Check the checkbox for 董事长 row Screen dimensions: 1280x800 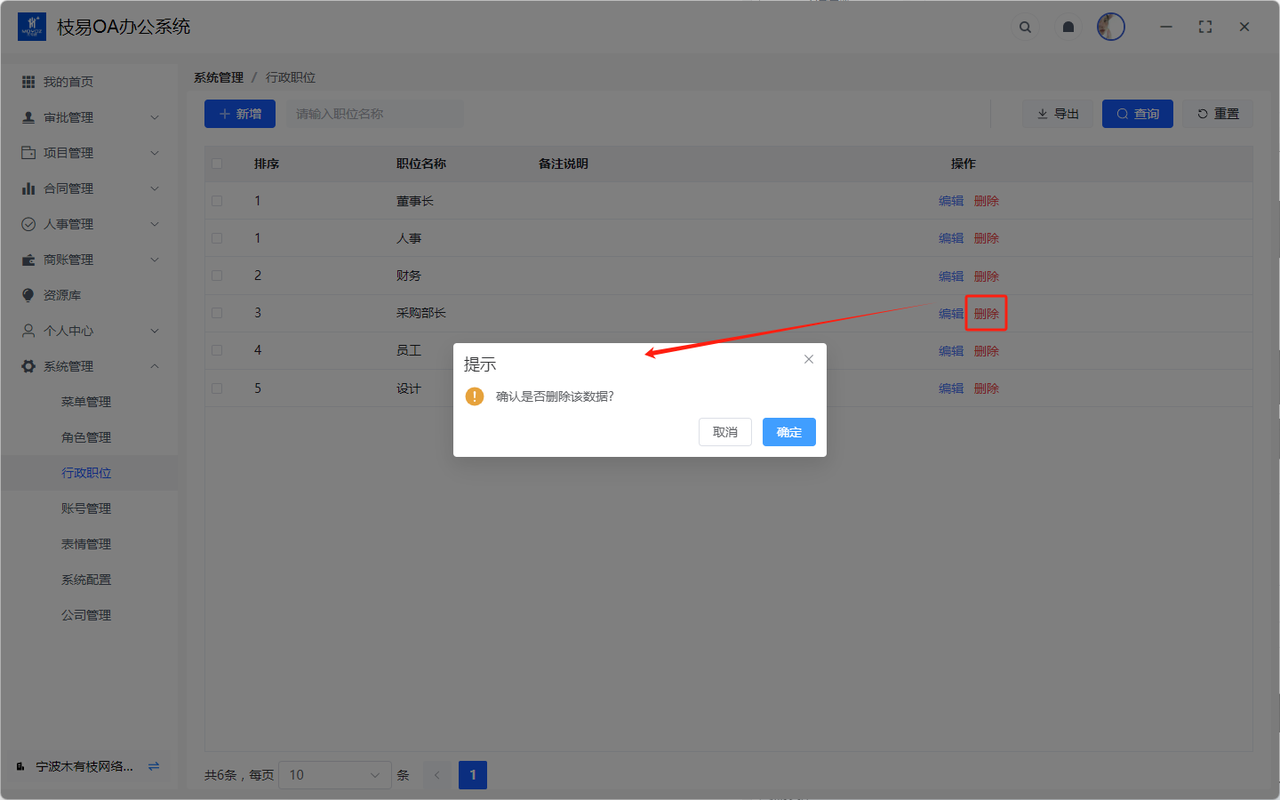217,201
